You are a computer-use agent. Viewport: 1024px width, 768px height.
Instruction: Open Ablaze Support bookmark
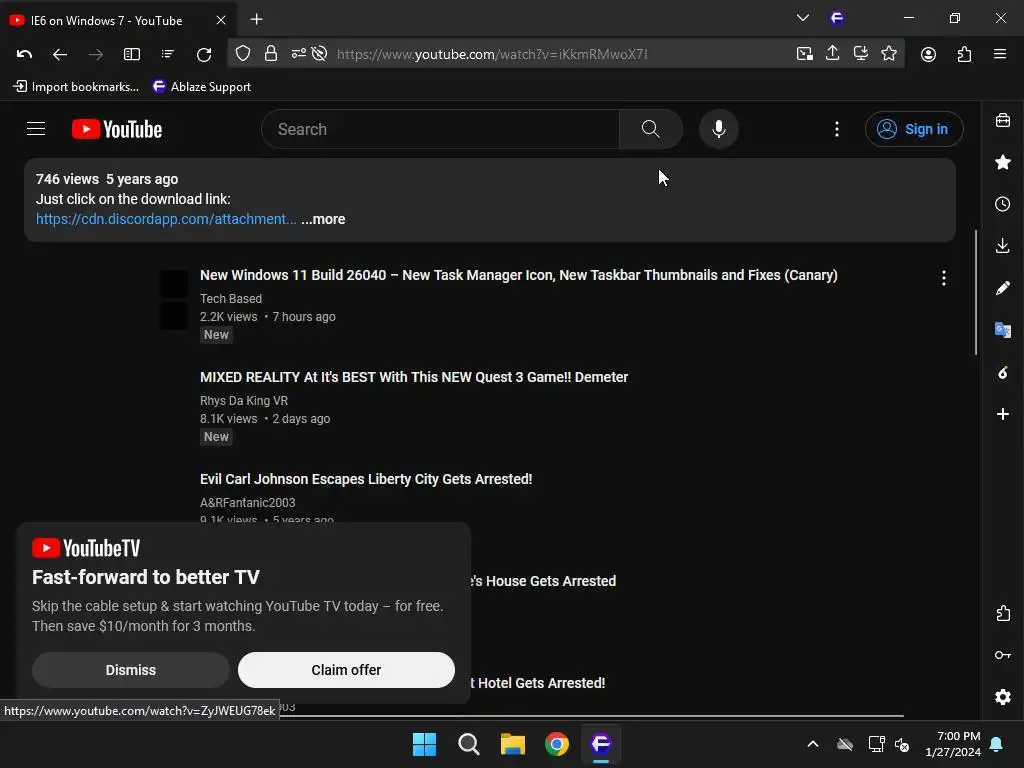coord(201,87)
